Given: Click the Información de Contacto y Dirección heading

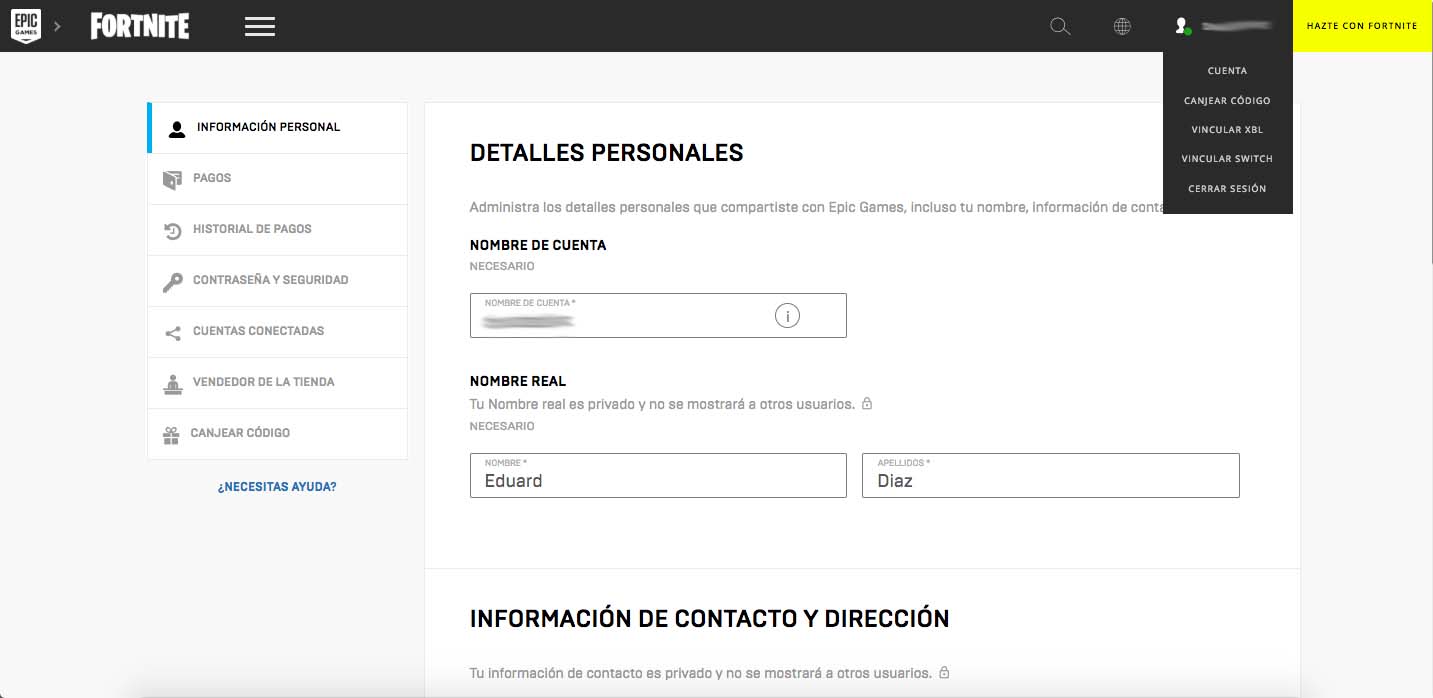Looking at the screenshot, I should pos(710,618).
